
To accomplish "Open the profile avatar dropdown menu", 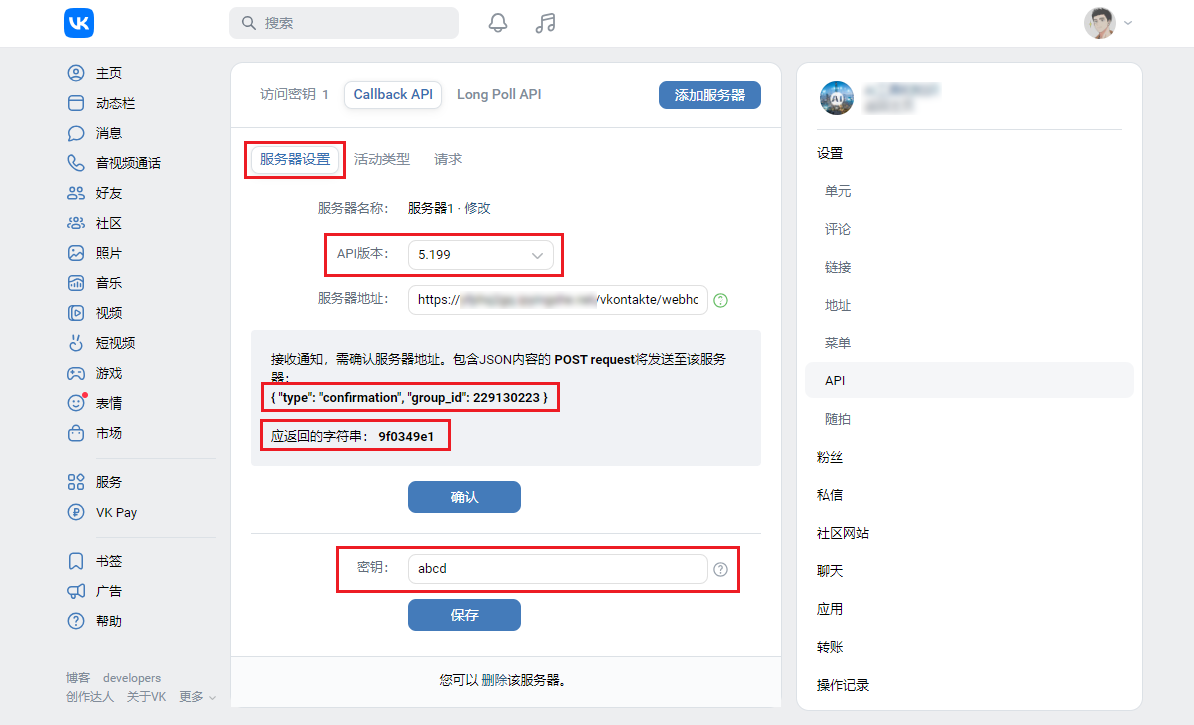I will click(x=1108, y=23).
